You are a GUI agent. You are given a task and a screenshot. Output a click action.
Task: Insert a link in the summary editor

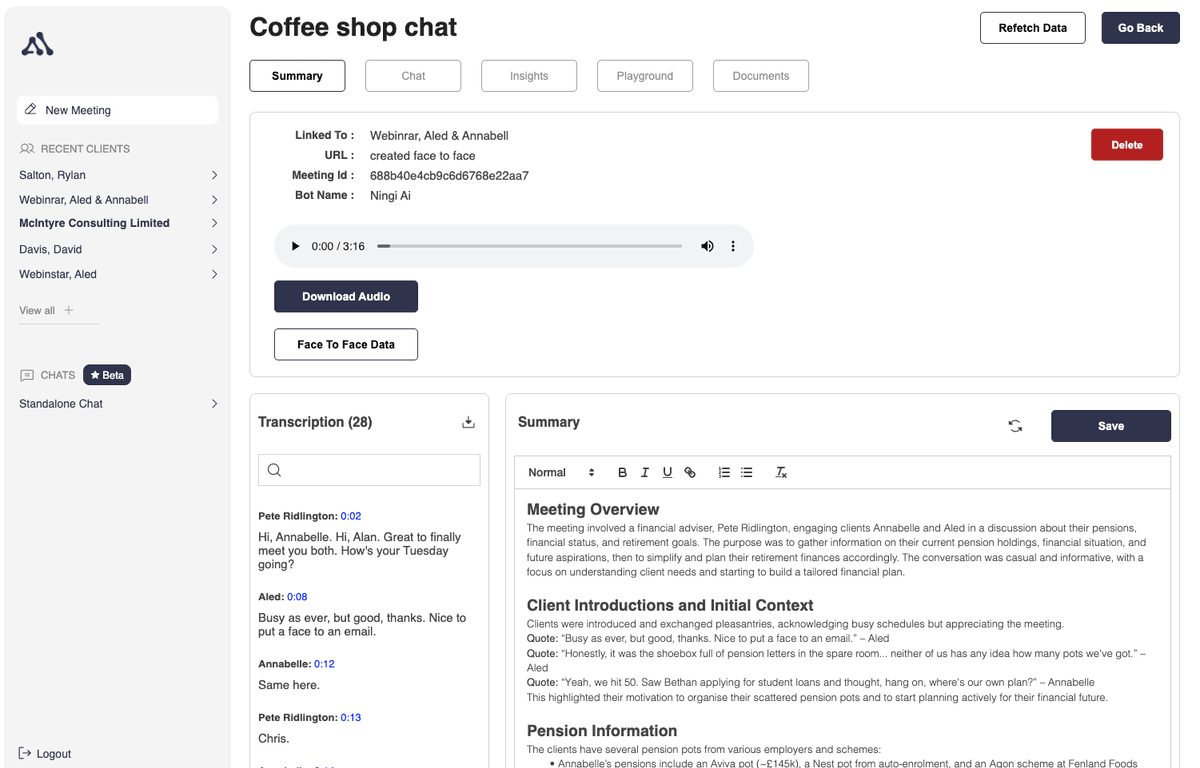690,473
